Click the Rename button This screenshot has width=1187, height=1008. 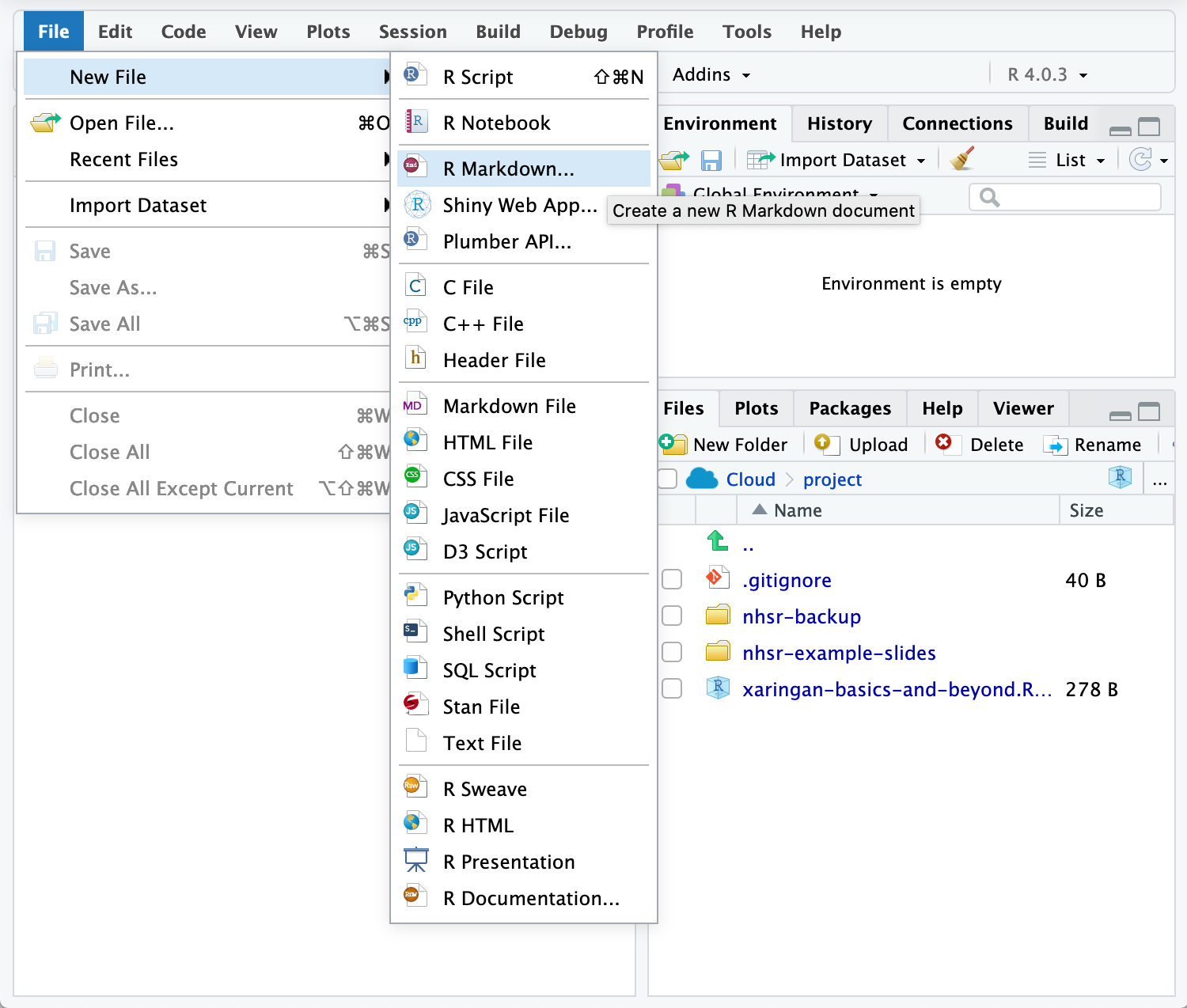point(1093,445)
